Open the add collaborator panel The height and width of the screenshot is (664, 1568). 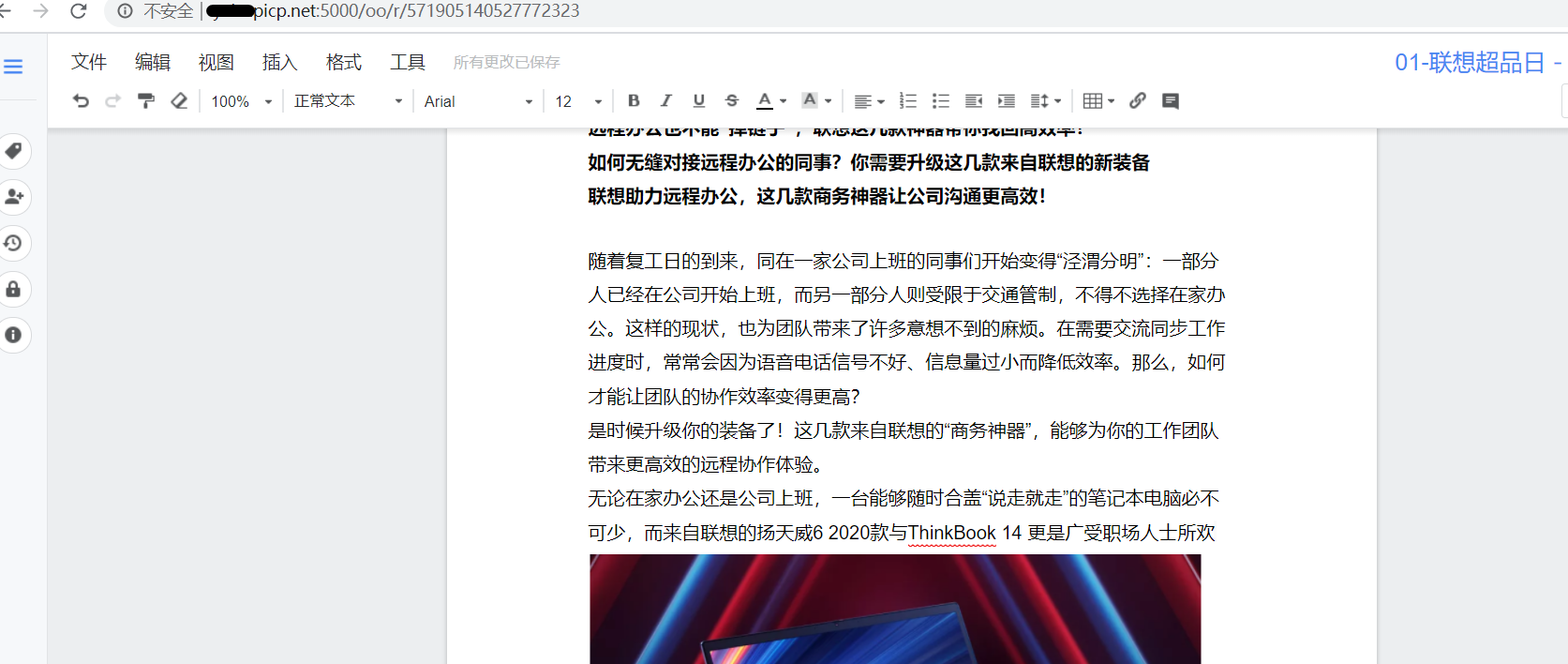[13, 197]
